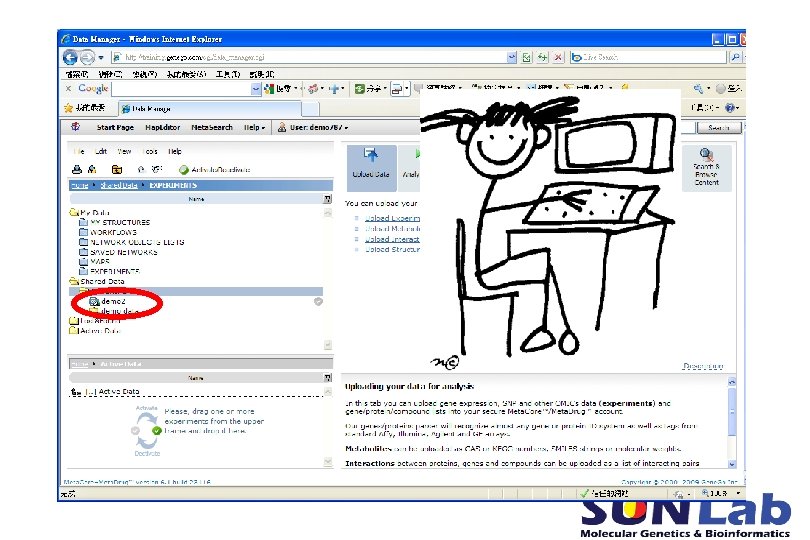Click the Upload Data tab button
Image resolution: width=810 pixels, height=540 pixels.
(371, 168)
